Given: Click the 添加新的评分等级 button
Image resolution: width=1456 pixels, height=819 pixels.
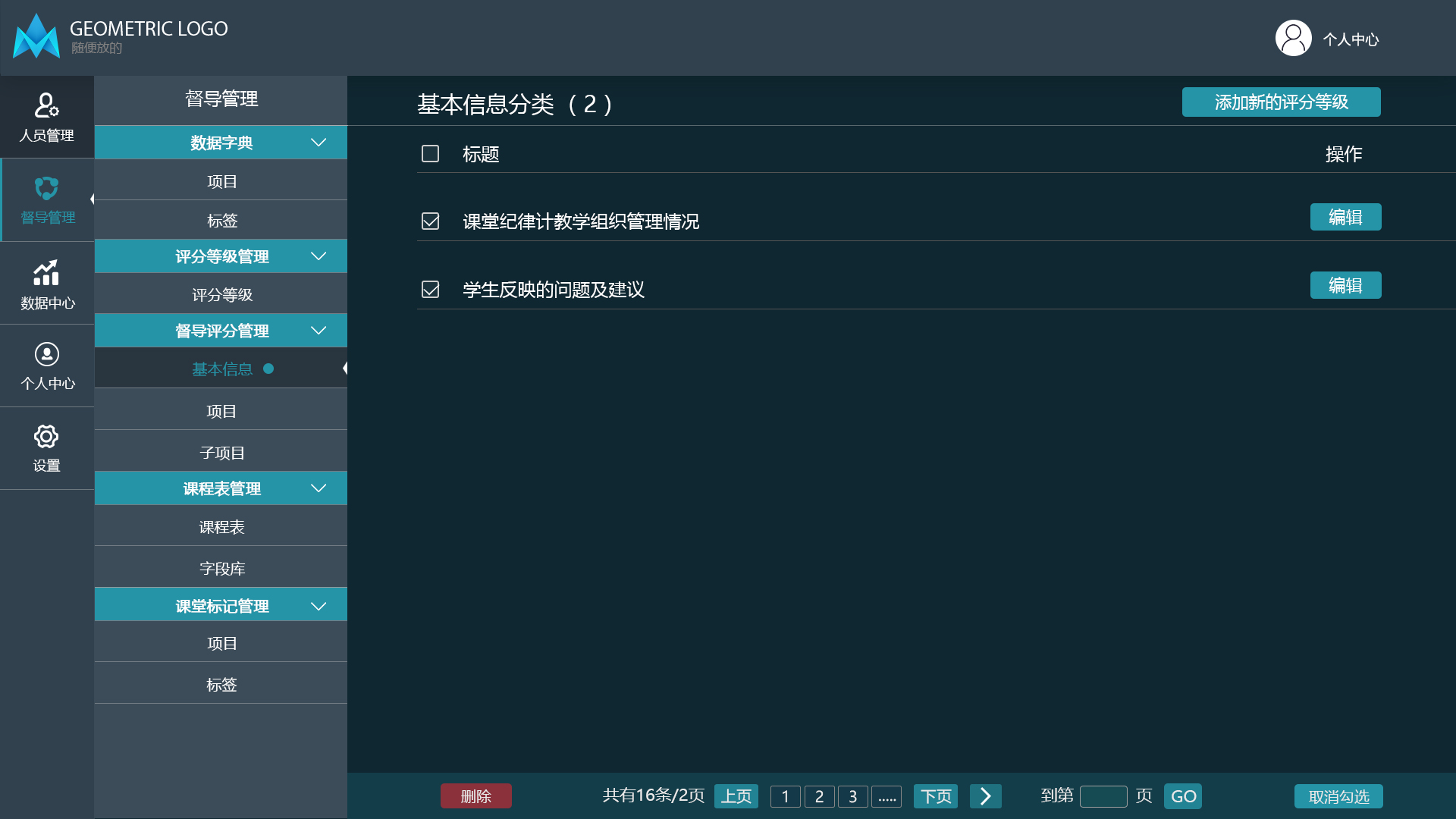Looking at the screenshot, I should (x=1281, y=102).
